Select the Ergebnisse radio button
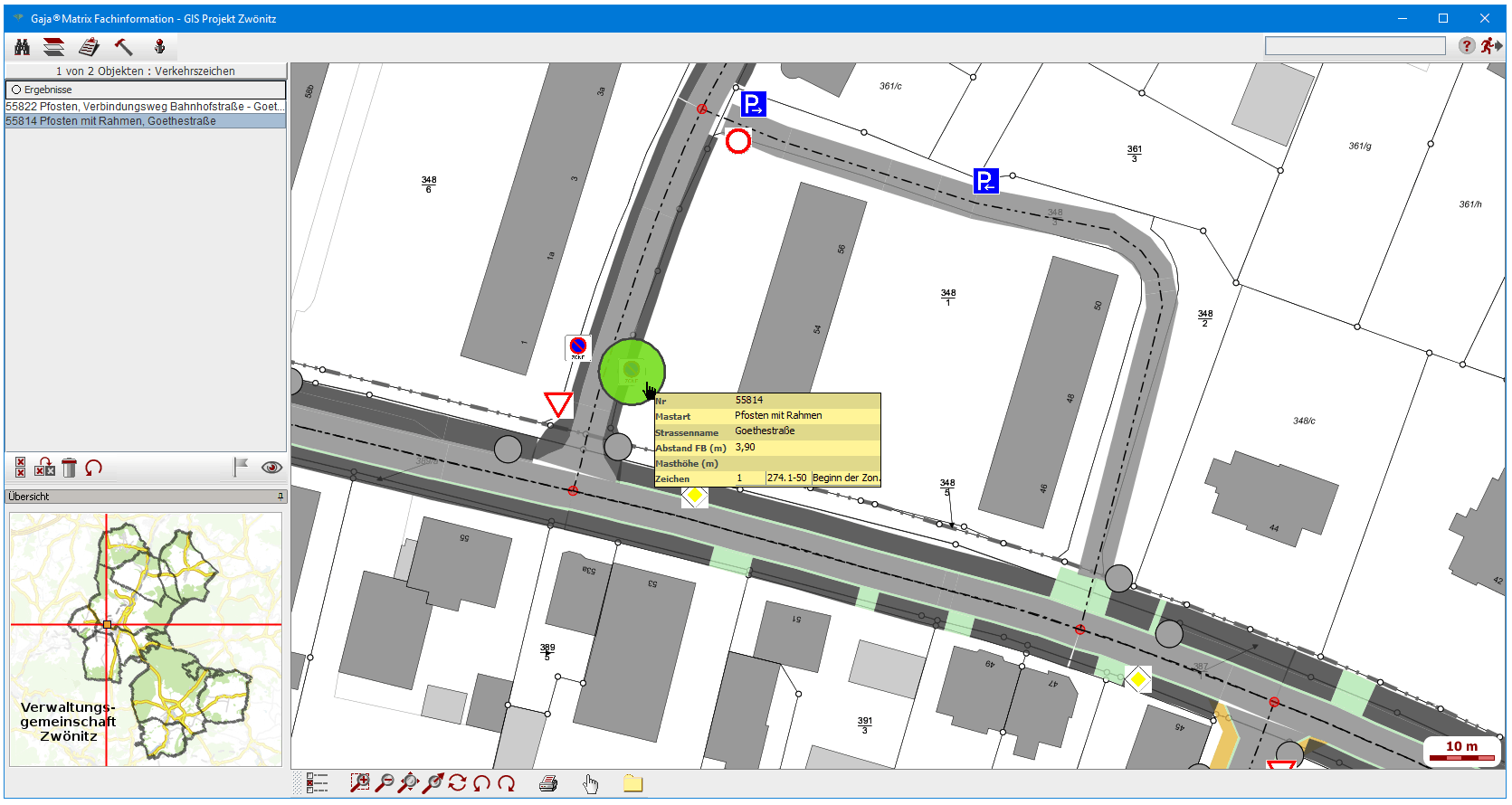 (x=16, y=90)
